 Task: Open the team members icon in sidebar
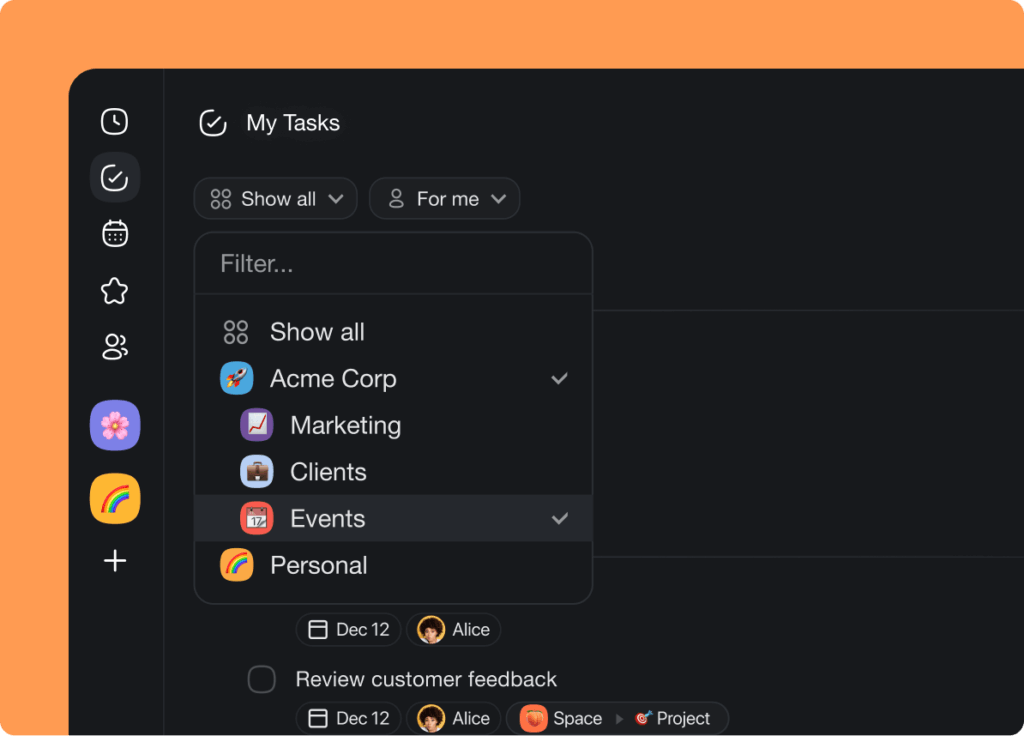click(114, 347)
